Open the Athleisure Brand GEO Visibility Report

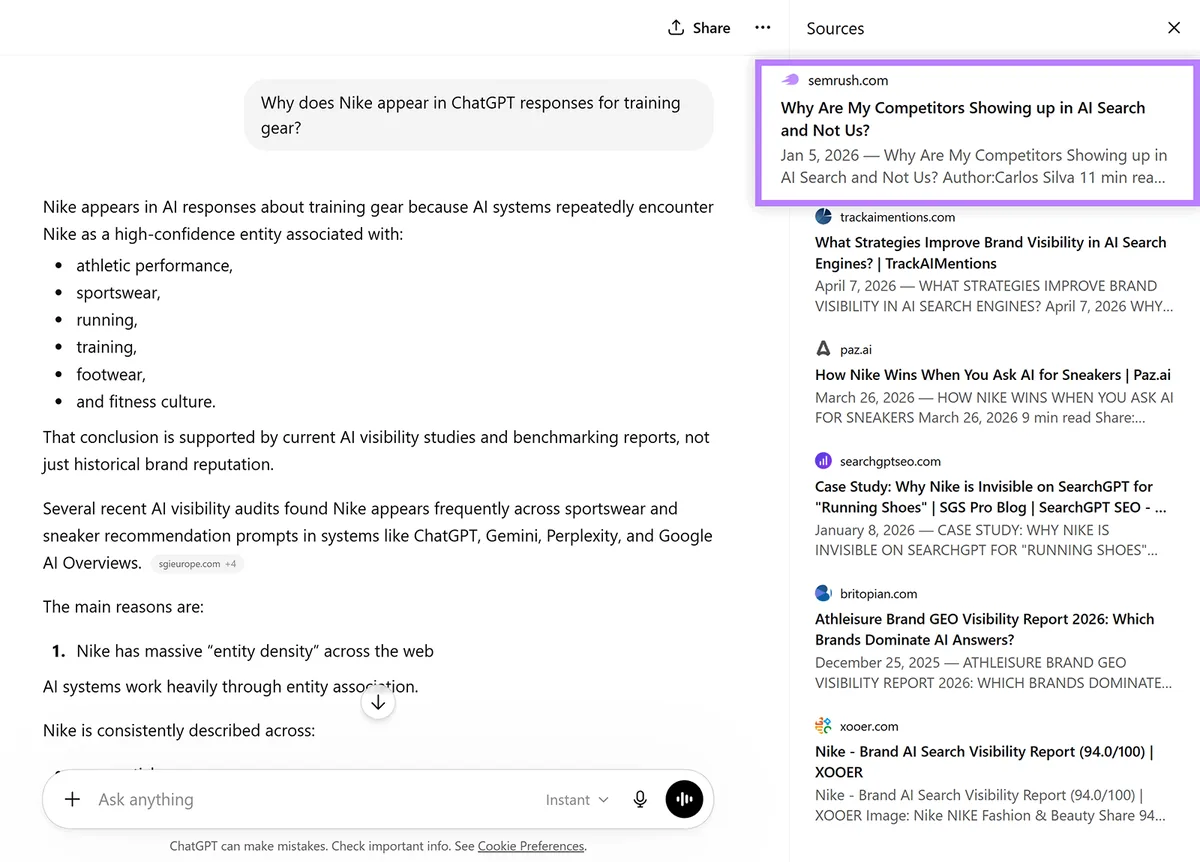coord(985,629)
